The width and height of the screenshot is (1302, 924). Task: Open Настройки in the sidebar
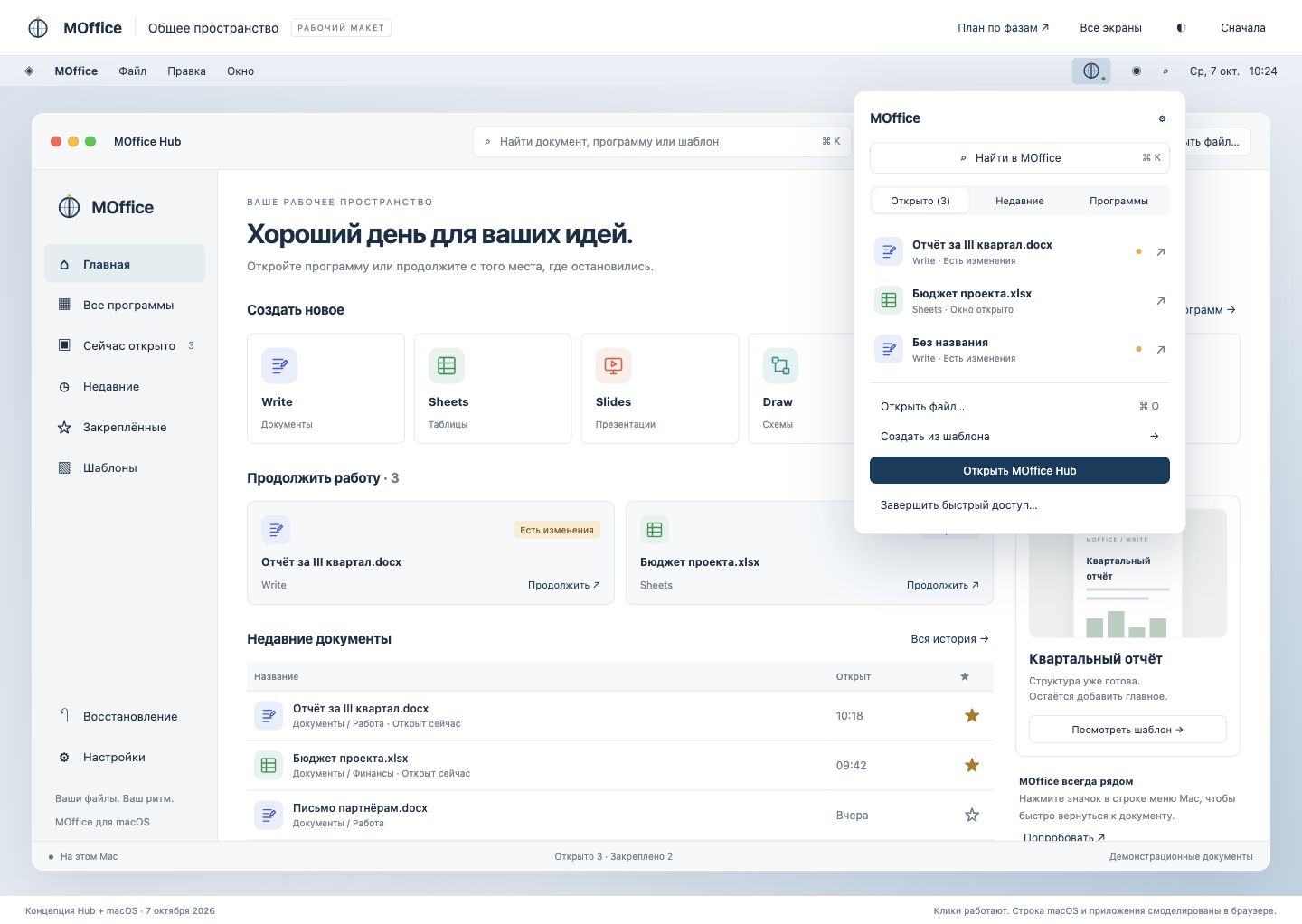[x=125, y=757]
